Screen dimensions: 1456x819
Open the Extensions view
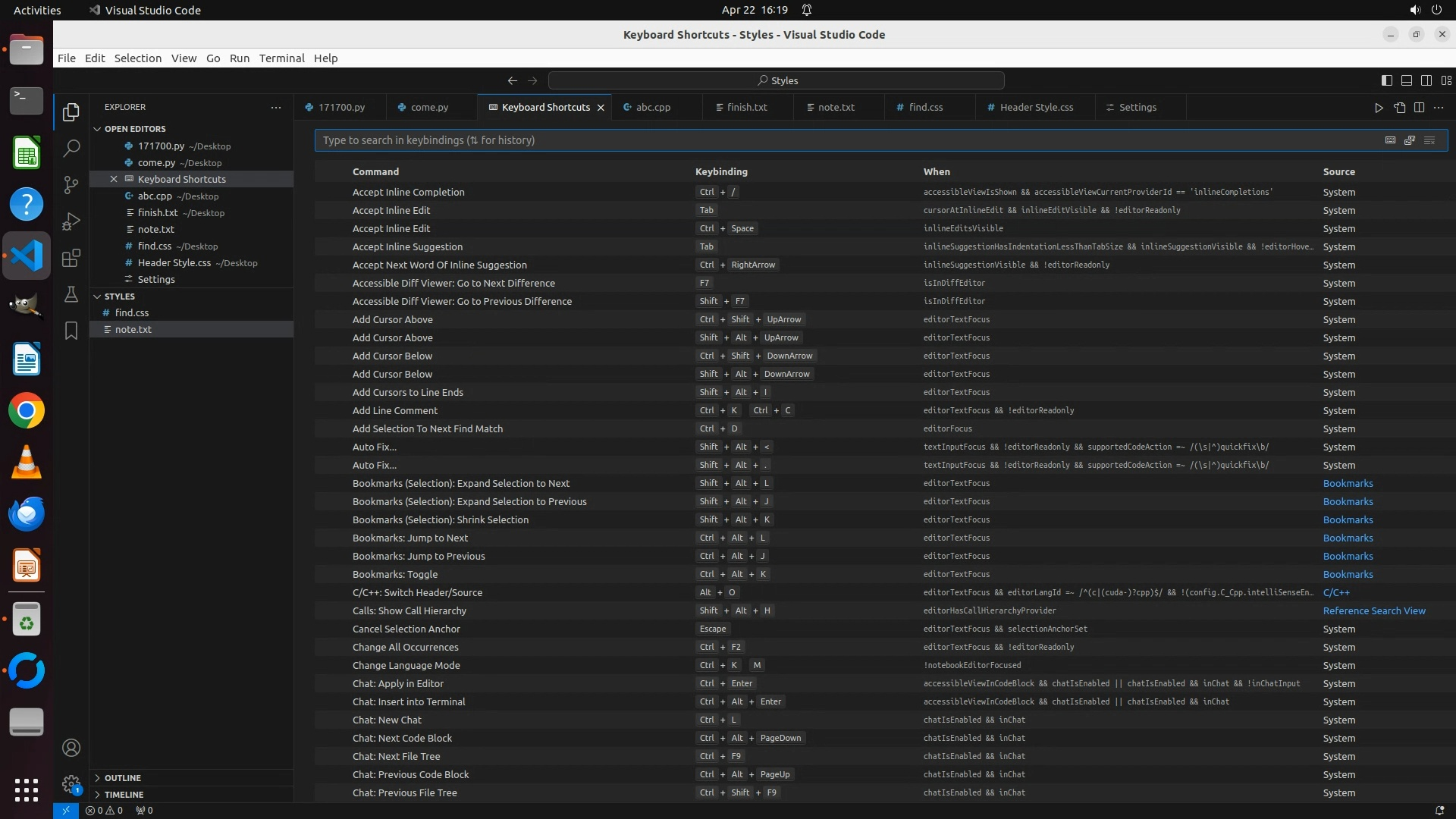(x=71, y=258)
